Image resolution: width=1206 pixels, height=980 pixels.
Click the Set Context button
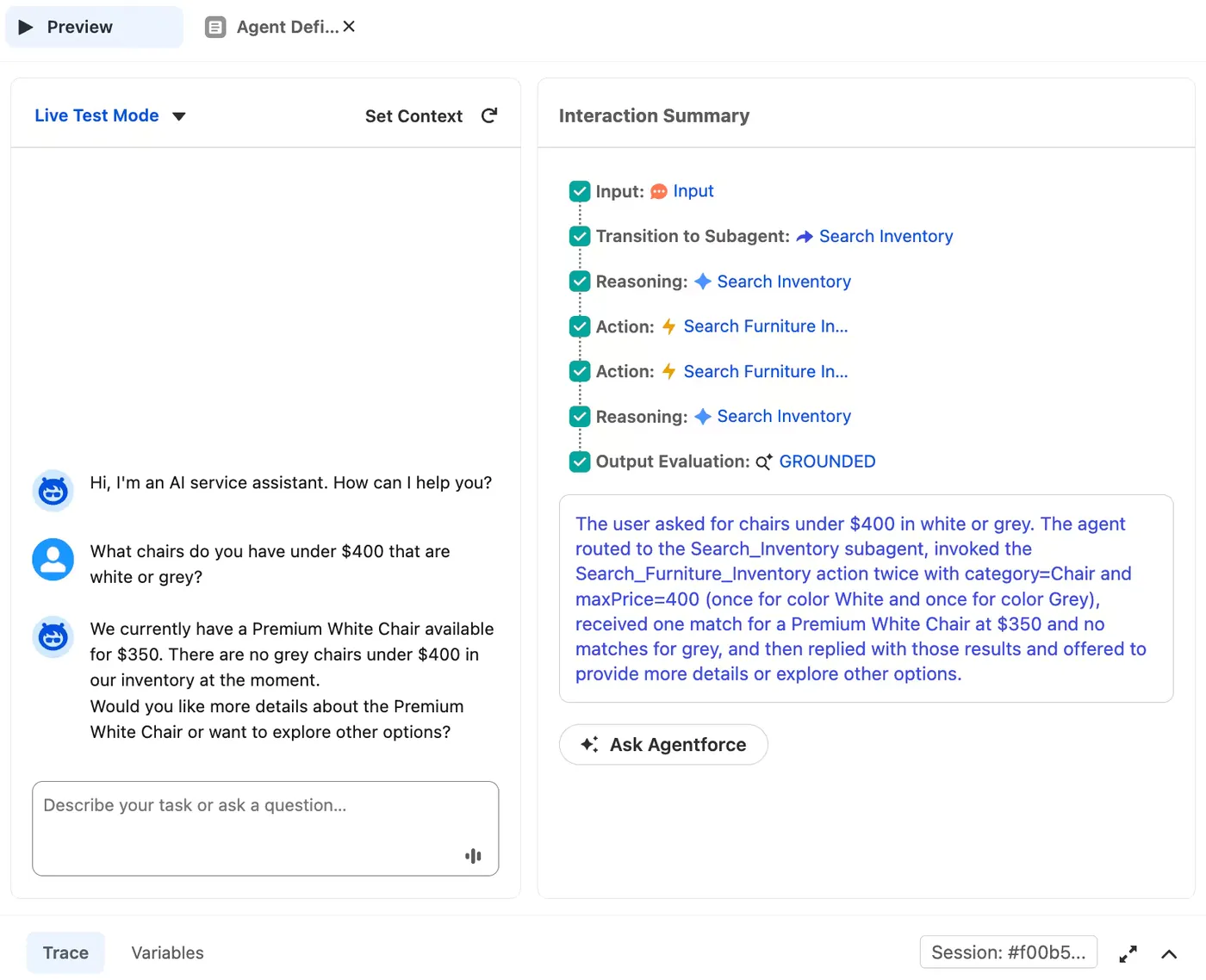pos(413,116)
